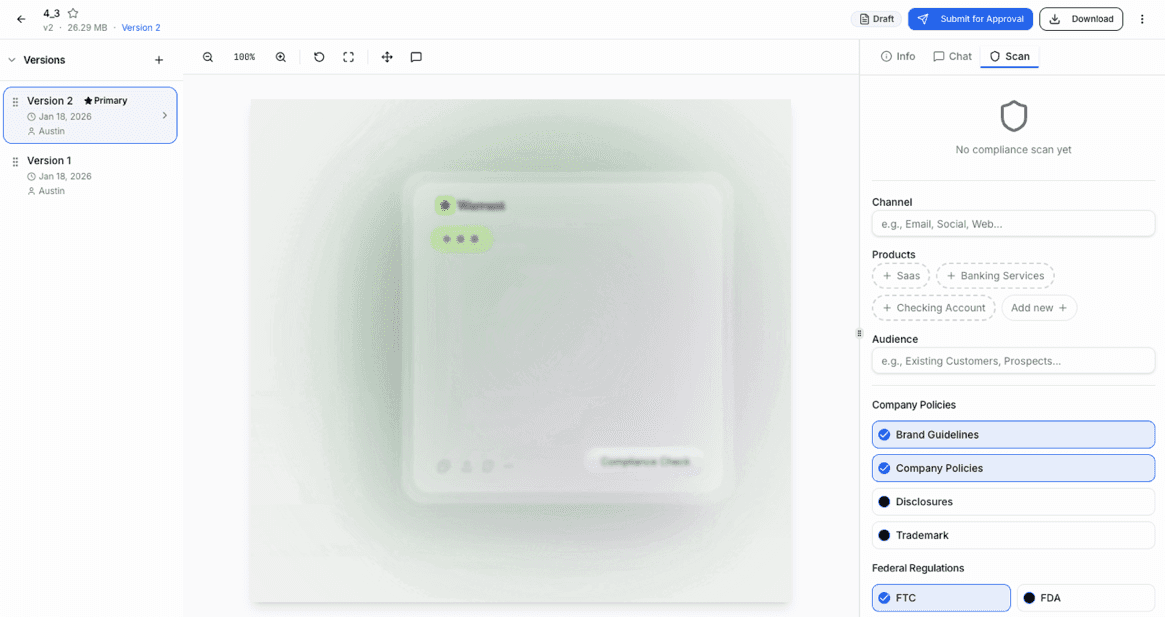This screenshot has width=1165, height=617.
Task: Click Submit for Approval
Action: coord(970,18)
